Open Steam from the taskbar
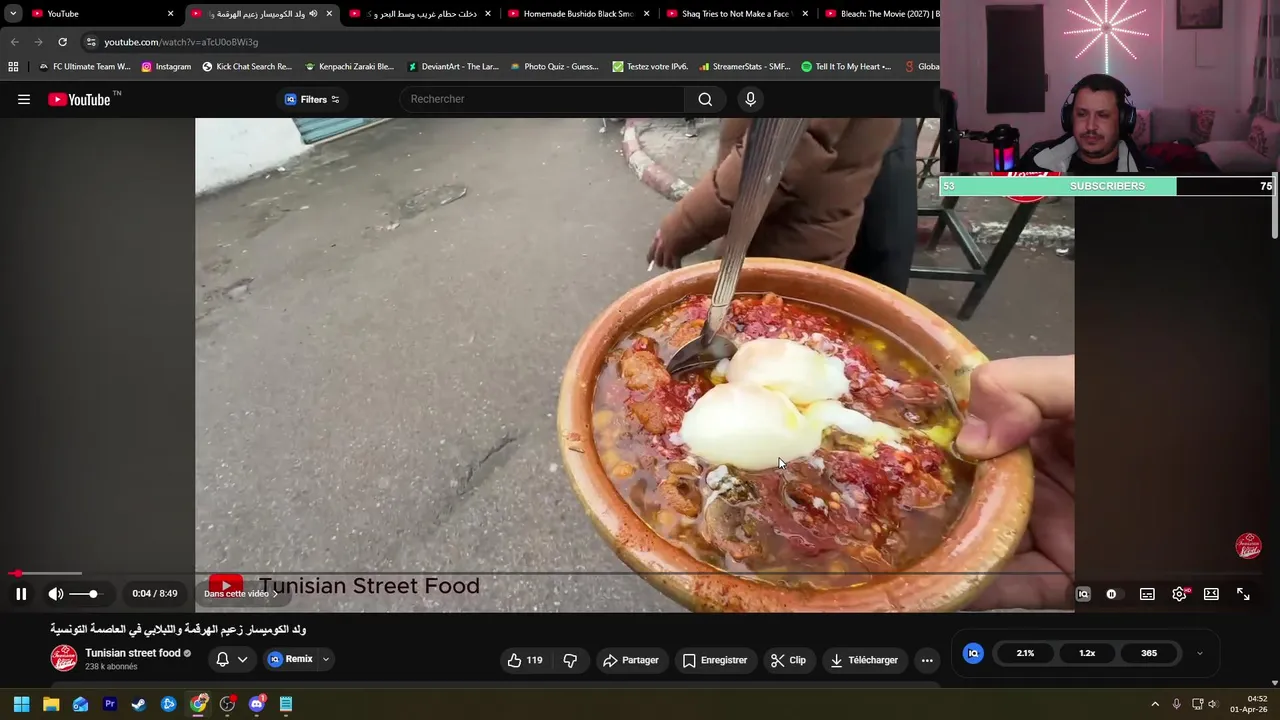This screenshot has height=720, width=1280. (x=139, y=704)
